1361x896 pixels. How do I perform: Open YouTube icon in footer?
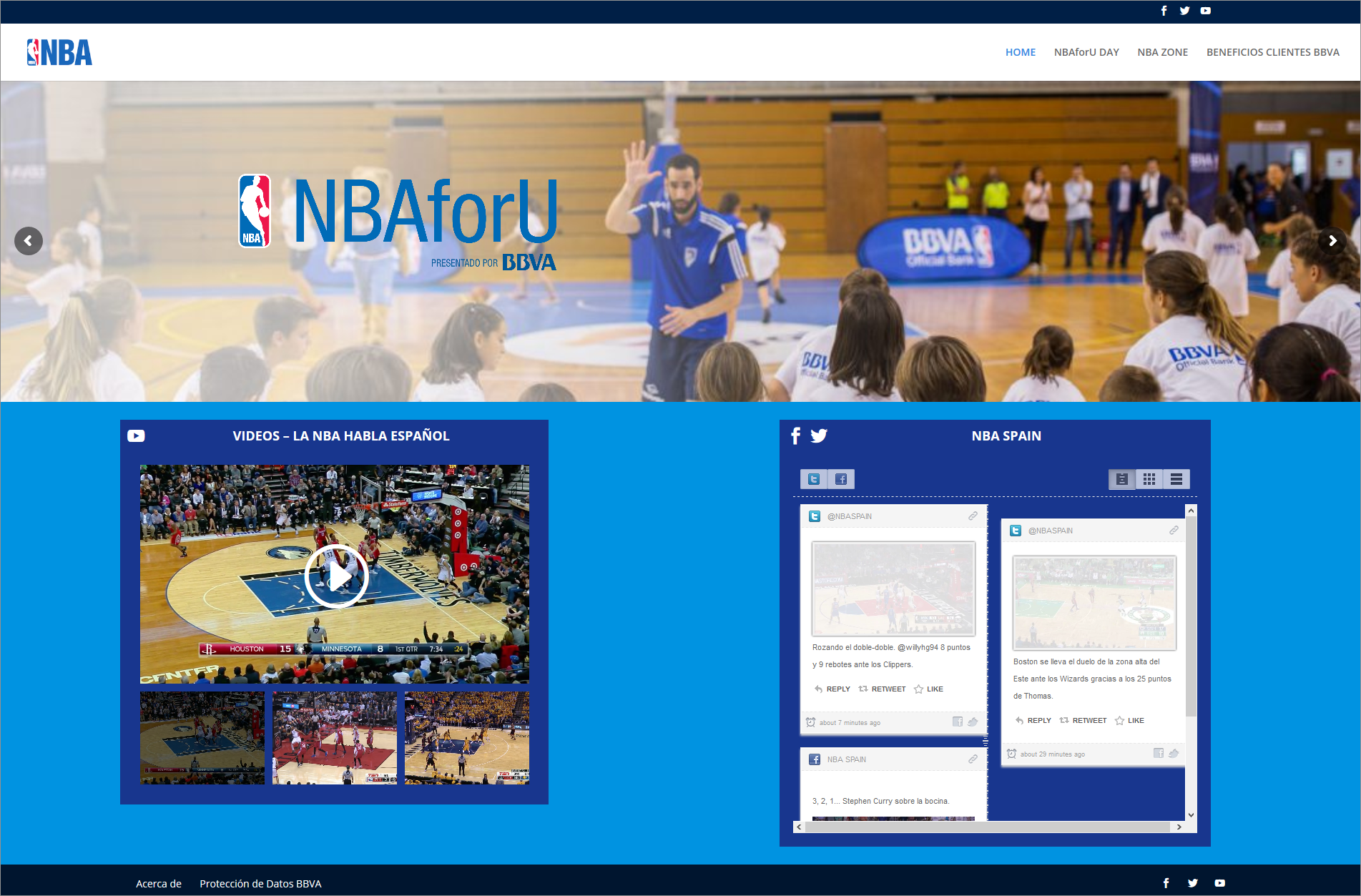(1219, 883)
